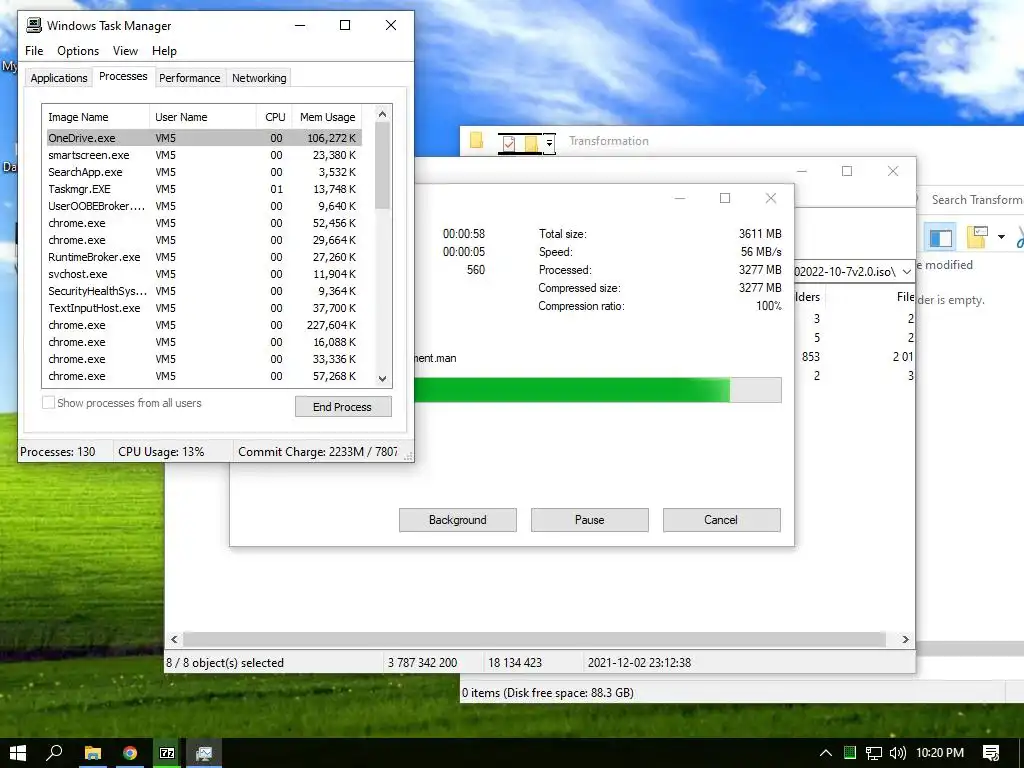1024x768 pixels.
Task: Sort processes by CPU column
Action: [x=274, y=117]
